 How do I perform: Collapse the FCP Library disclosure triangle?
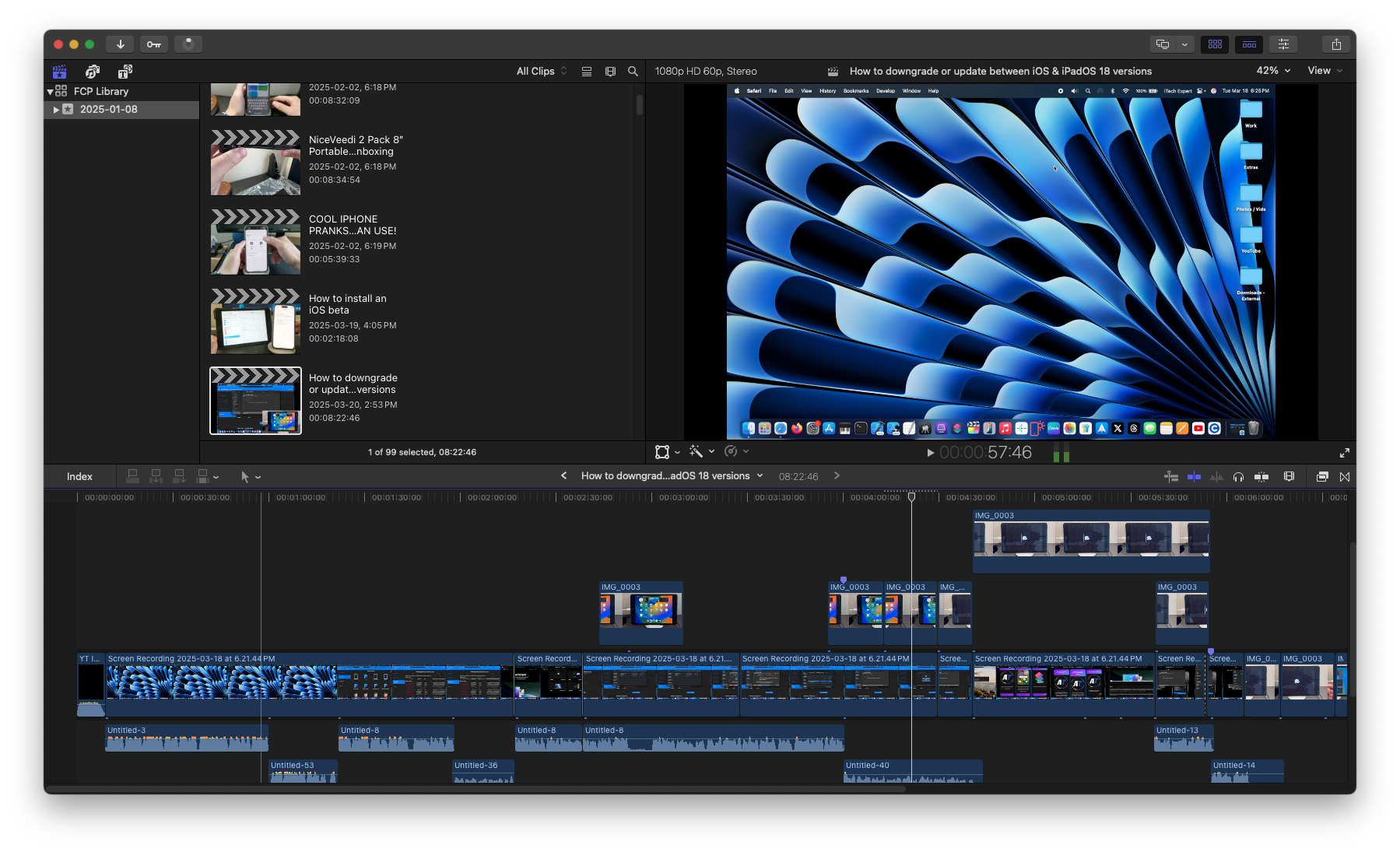(x=51, y=92)
